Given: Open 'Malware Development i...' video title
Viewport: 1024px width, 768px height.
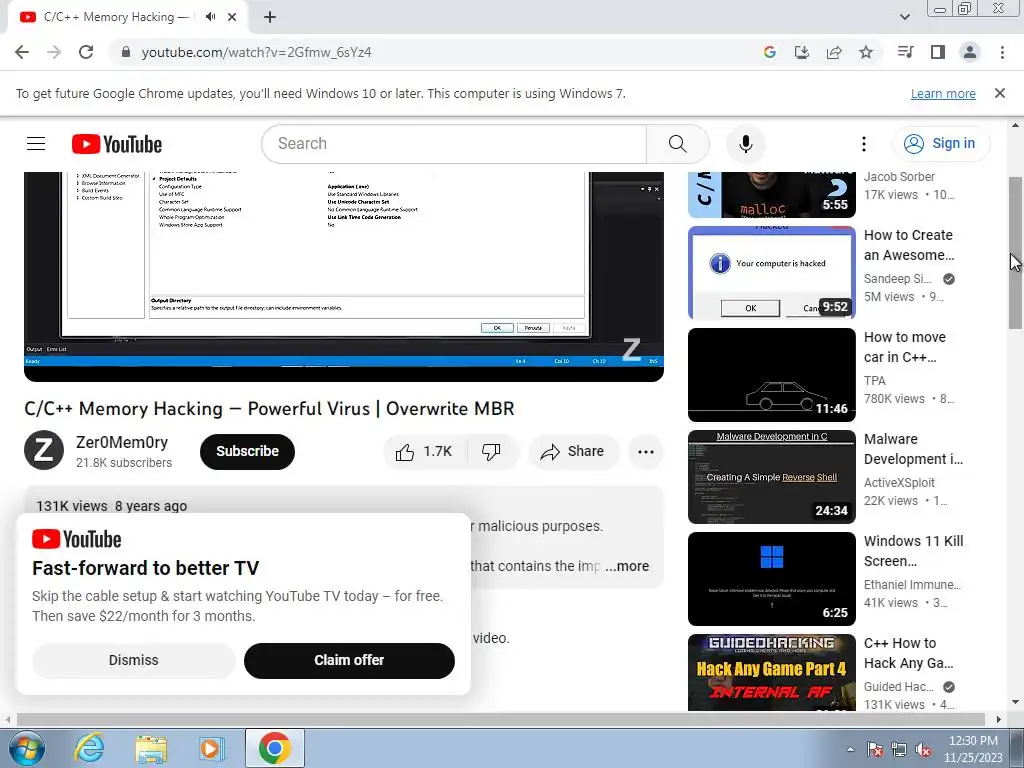Looking at the screenshot, I should point(913,449).
